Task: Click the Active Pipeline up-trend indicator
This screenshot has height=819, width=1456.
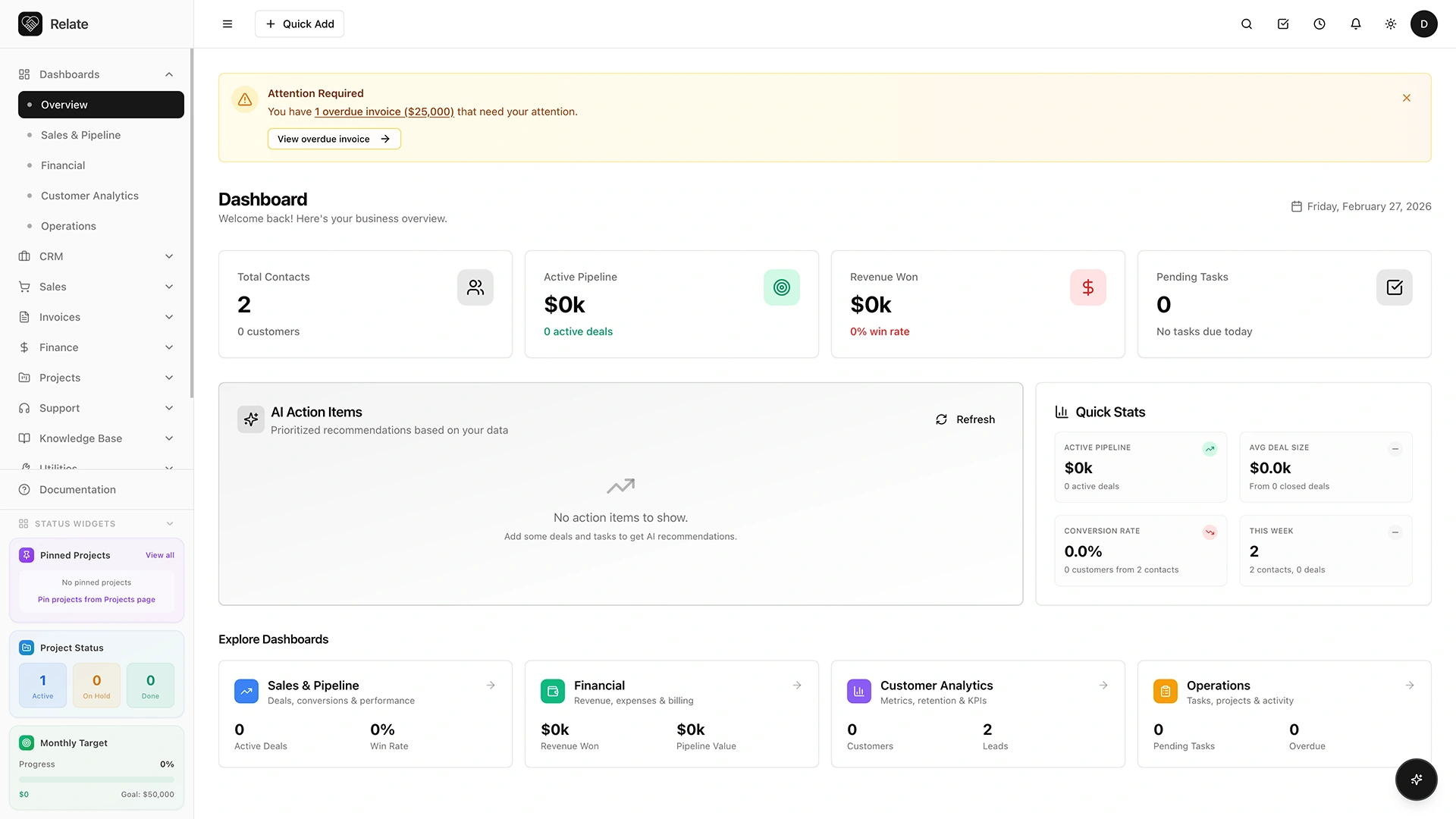Action: tap(1210, 449)
